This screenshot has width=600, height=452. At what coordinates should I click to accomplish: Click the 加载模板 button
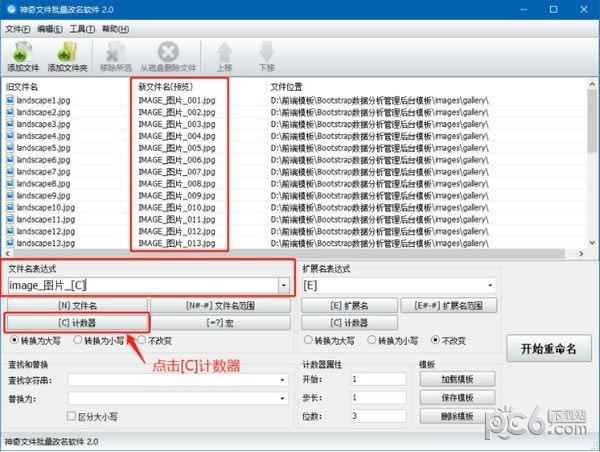(x=457, y=379)
